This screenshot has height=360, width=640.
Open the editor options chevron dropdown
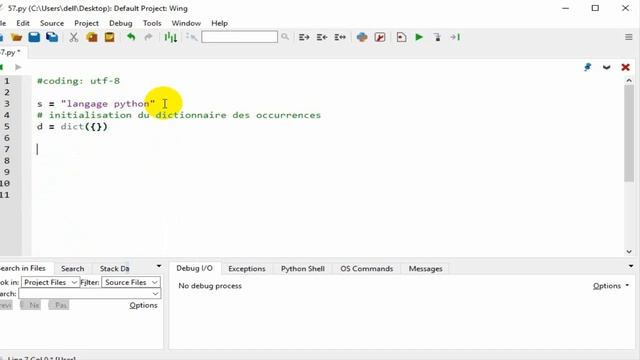pos(607,67)
